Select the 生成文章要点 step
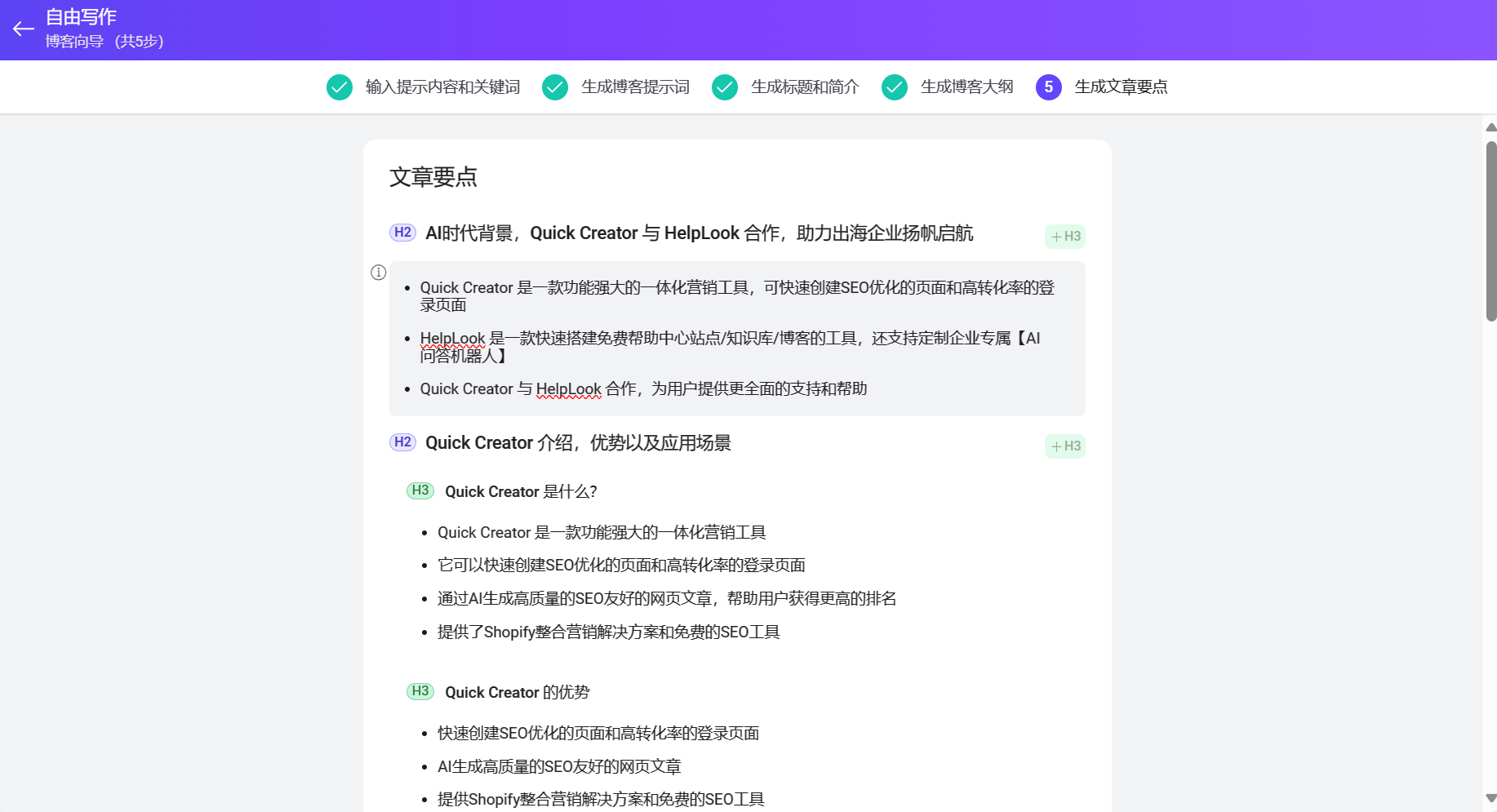Viewport: 1497px width, 812px height. click(x=1121, y=87)
